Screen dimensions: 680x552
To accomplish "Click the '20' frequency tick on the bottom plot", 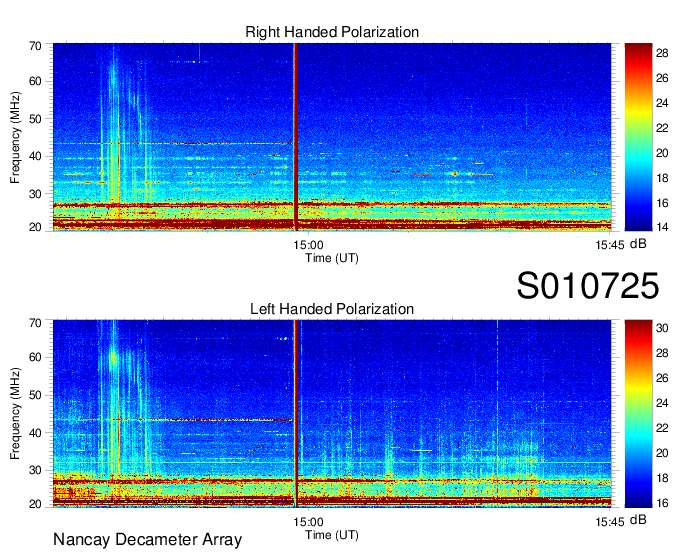I will [x=35, y=504].
